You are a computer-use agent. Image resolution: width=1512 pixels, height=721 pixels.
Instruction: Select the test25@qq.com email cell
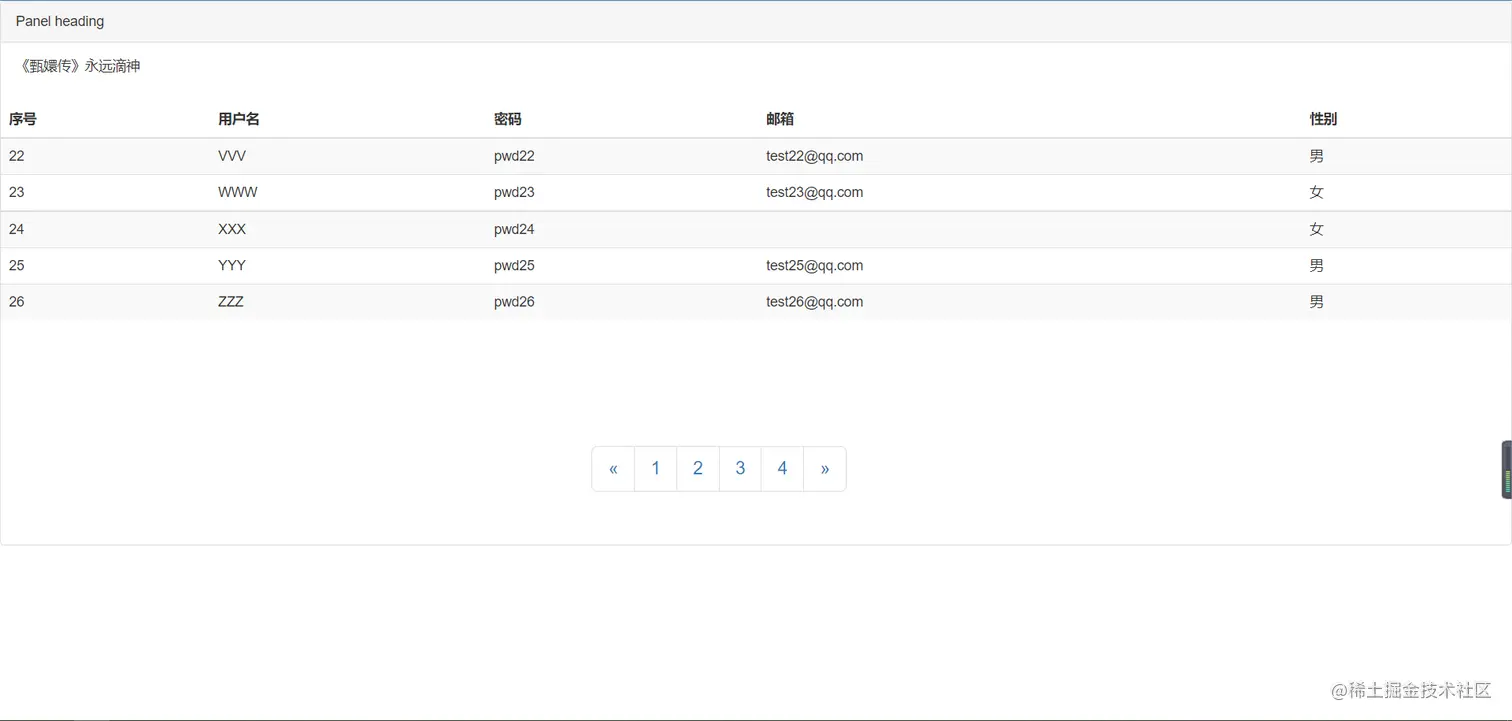[x=815, y=265]
